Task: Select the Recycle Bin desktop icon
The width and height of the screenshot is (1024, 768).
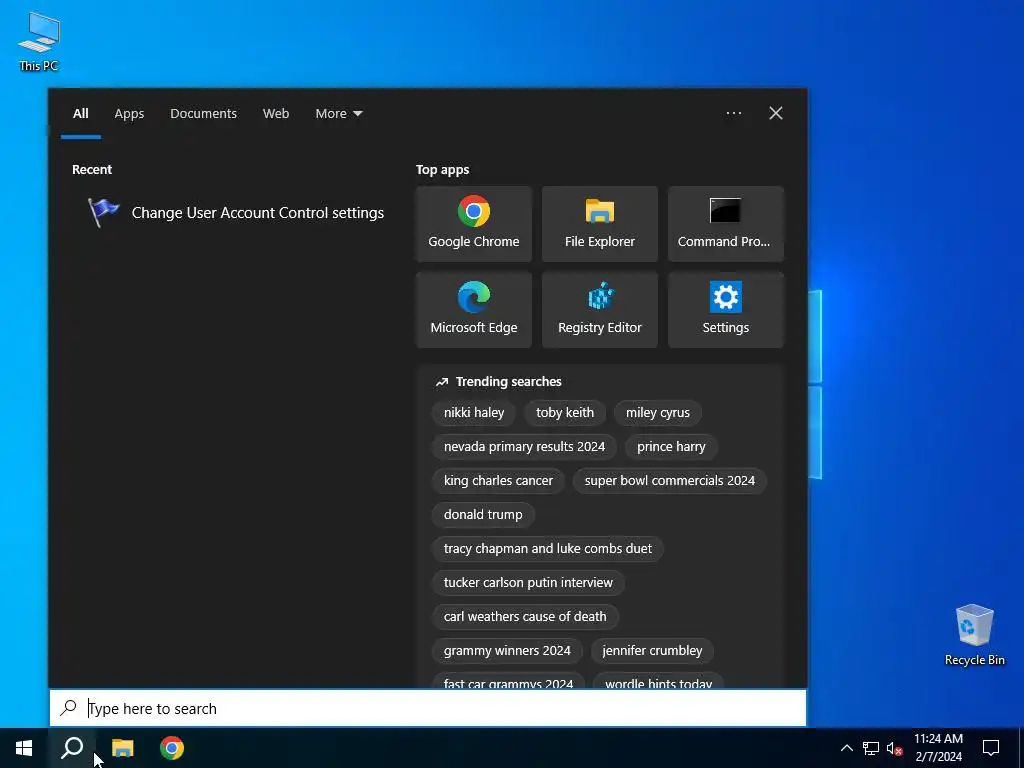Action: pos(974,635)
